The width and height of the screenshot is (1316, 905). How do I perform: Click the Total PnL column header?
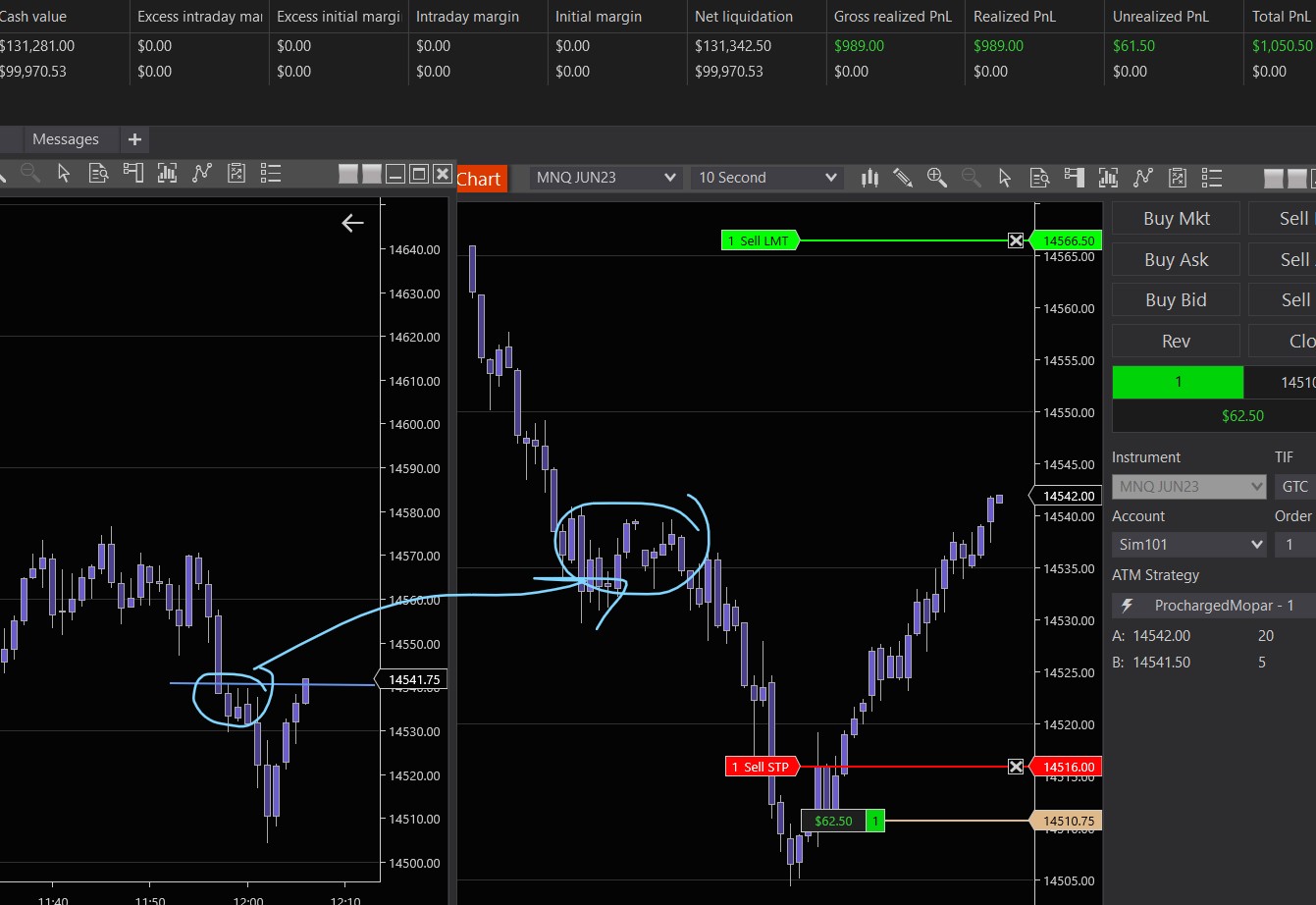click(x=1282, y=17)
